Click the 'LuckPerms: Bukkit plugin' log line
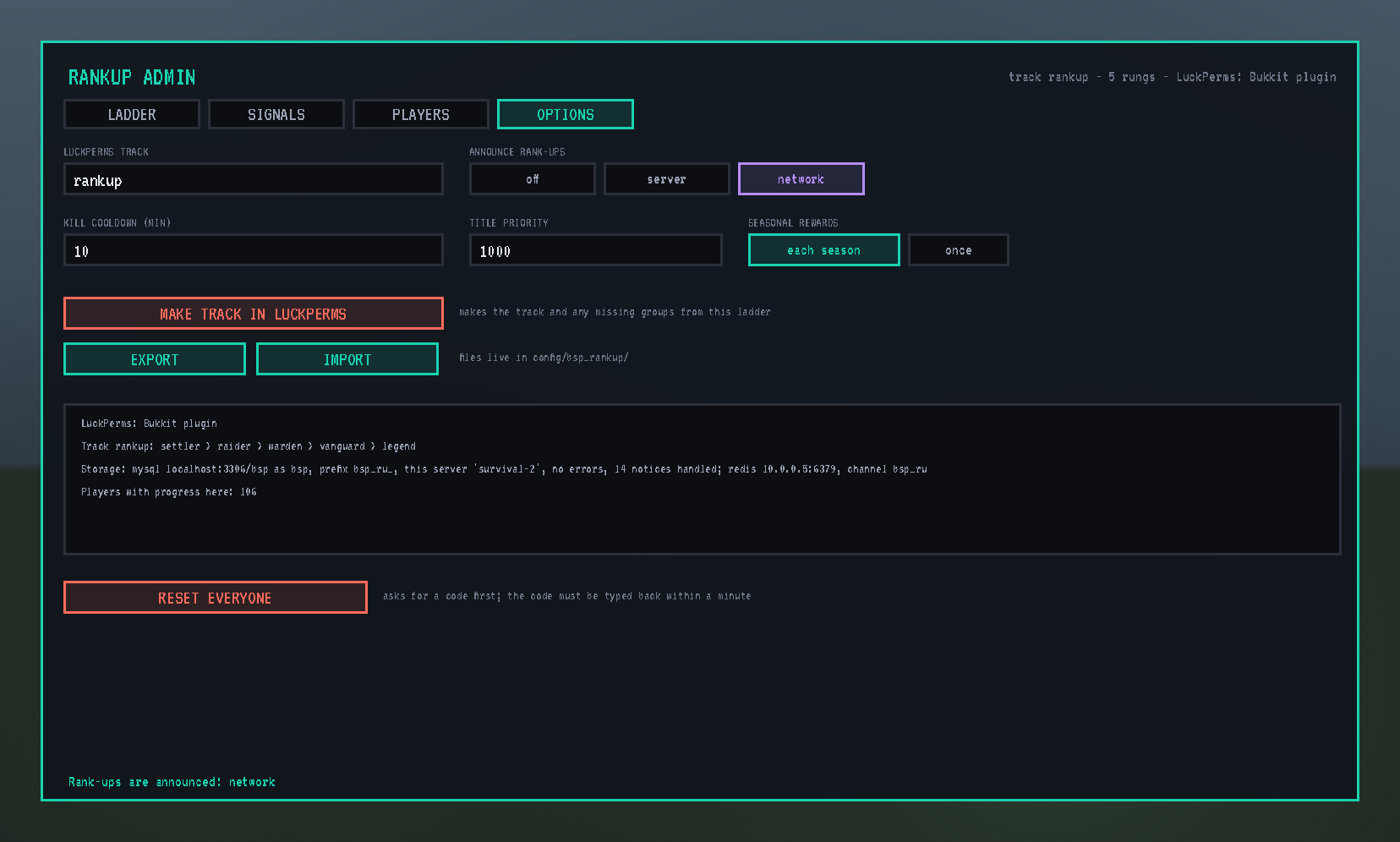The image size is (1400, 842). coord(149,424)
